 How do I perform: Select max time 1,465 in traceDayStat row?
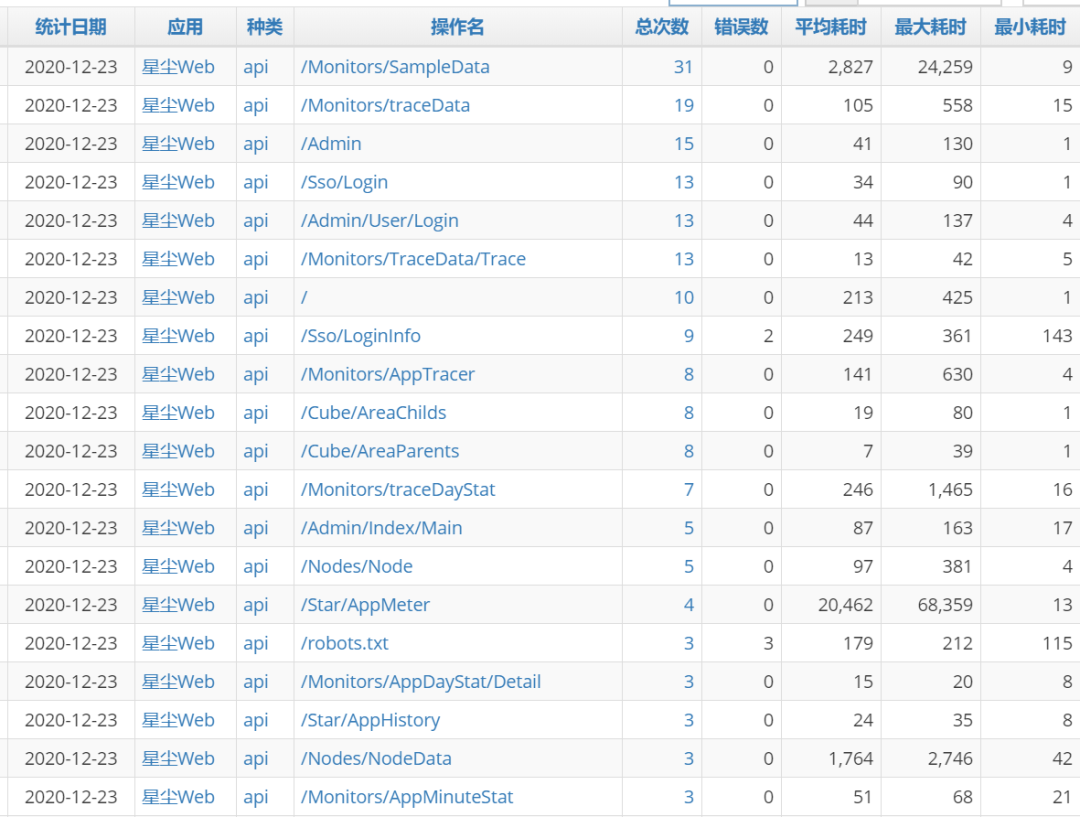pos(950,490)
